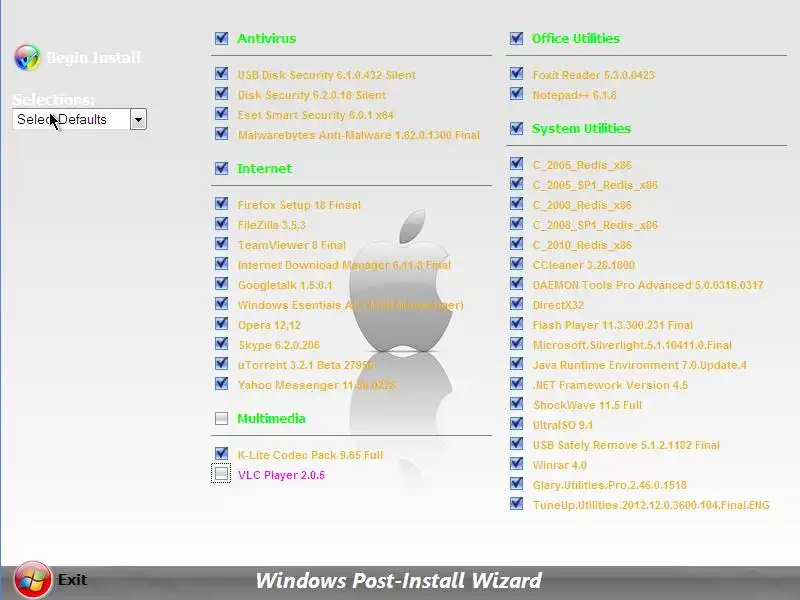This screenshot has width=800, height=600.
Task: Uncheck FileZilla 3.5.3 checkbox
Action: click(x=221, y=224)
